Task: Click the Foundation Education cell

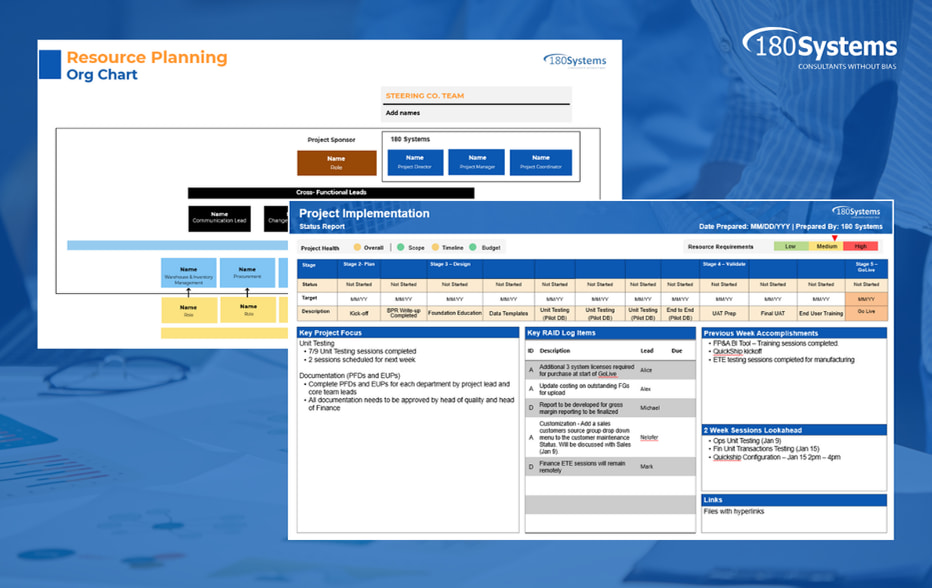Action: tap(455, 313)
